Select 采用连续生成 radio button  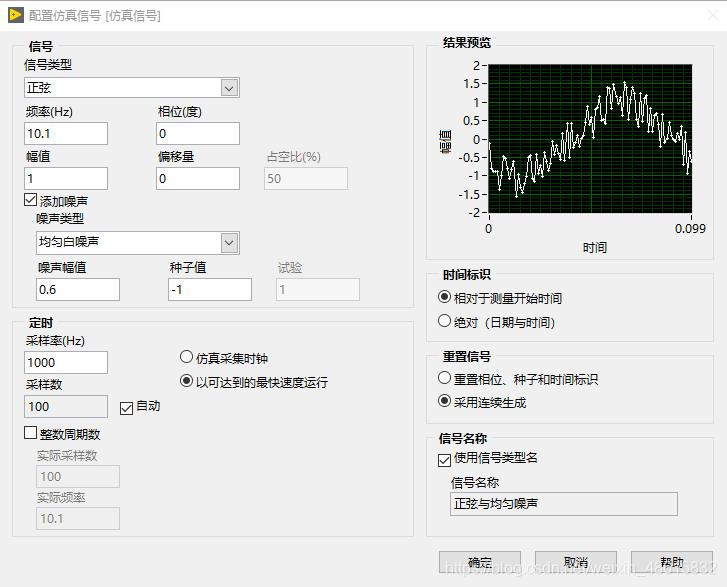(x=444, y=401)
